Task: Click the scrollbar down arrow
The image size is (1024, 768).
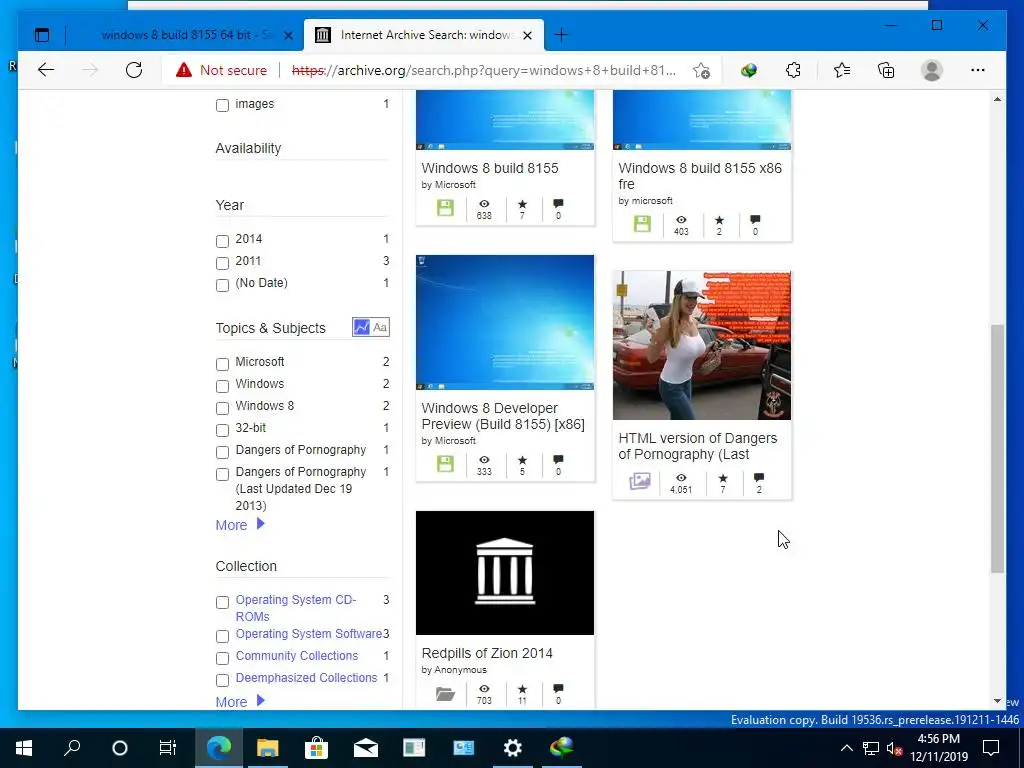Action: tap(997, 701)
